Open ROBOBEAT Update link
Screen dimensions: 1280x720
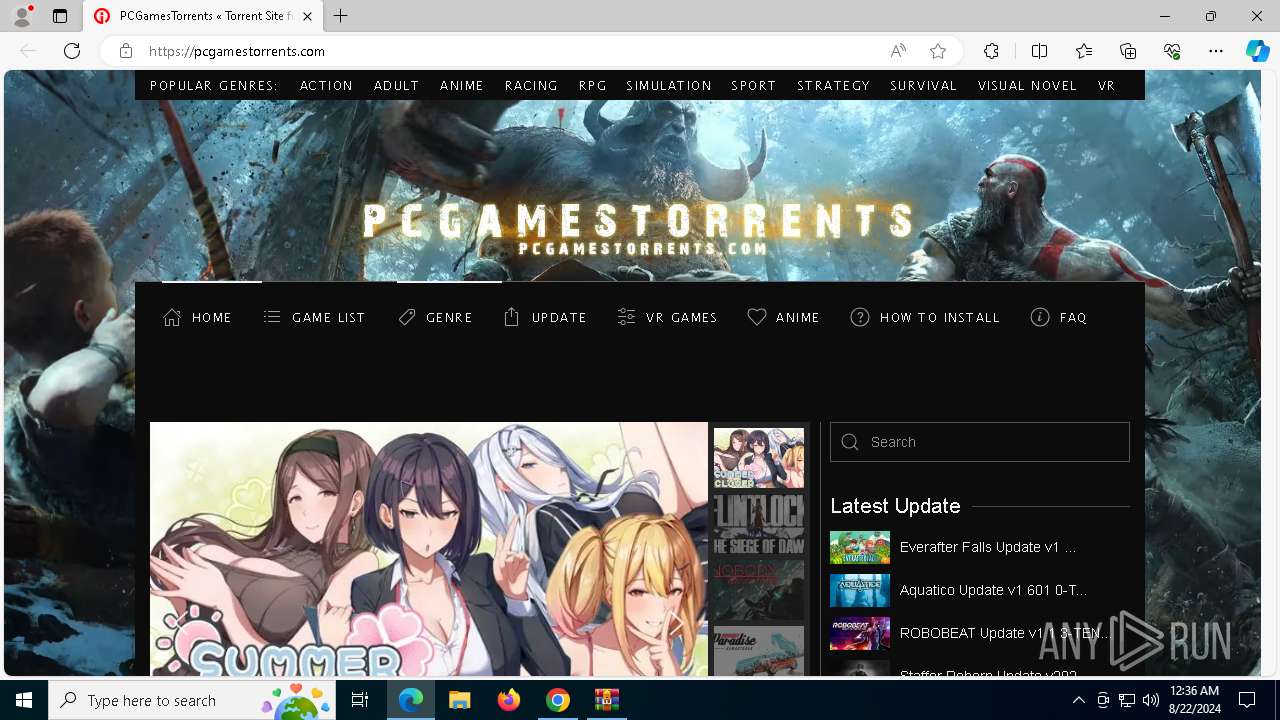coord(1005,633)
